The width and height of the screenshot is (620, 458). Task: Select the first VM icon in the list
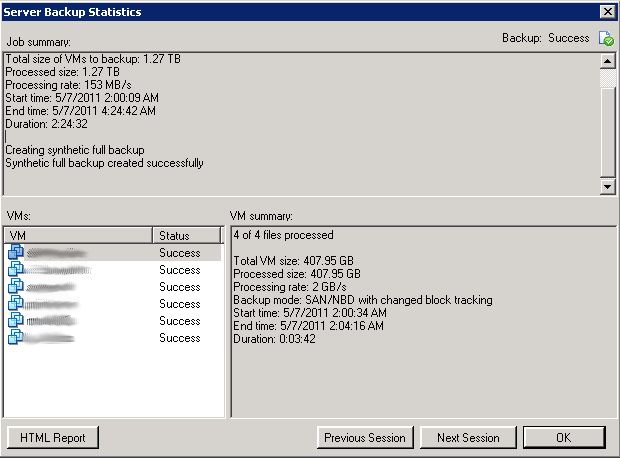click(15, 253)
